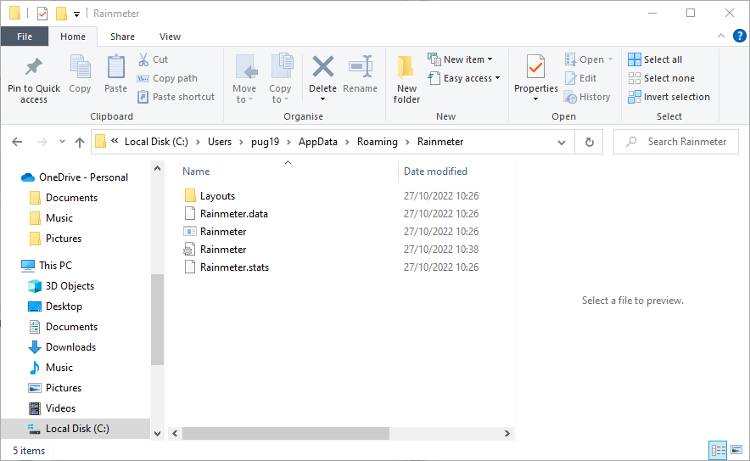
Task: Click Select all
Action: [x=655, y=59]
